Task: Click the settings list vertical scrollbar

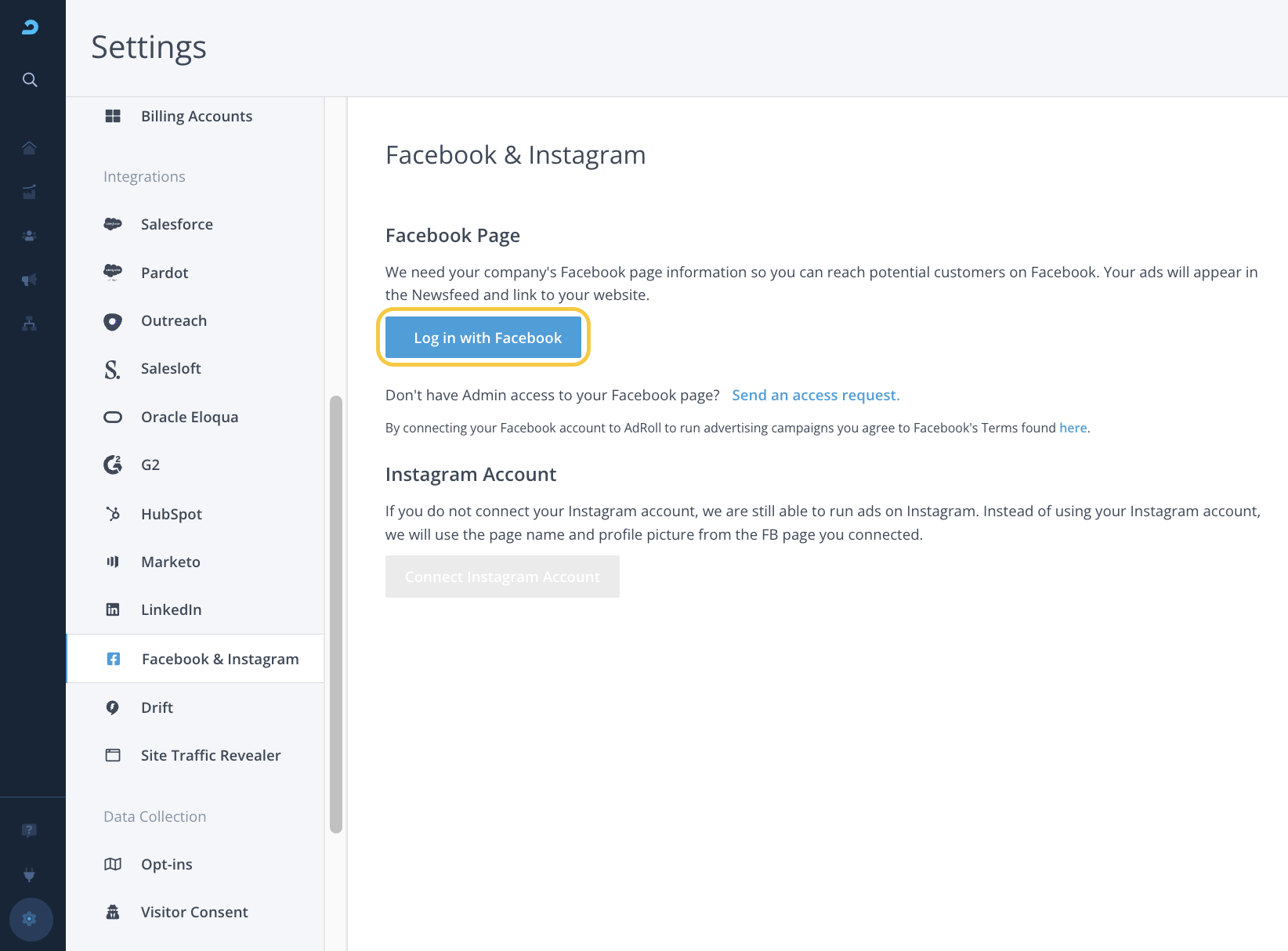Action: (336, 614)
